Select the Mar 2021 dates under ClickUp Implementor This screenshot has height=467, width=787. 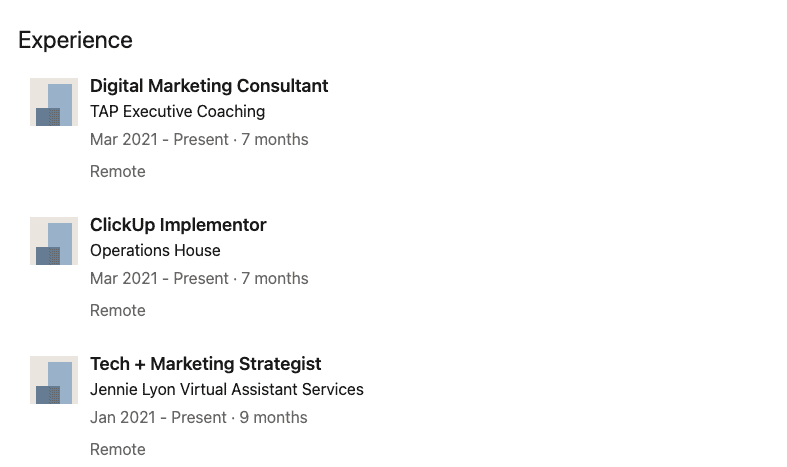point(199,279)
